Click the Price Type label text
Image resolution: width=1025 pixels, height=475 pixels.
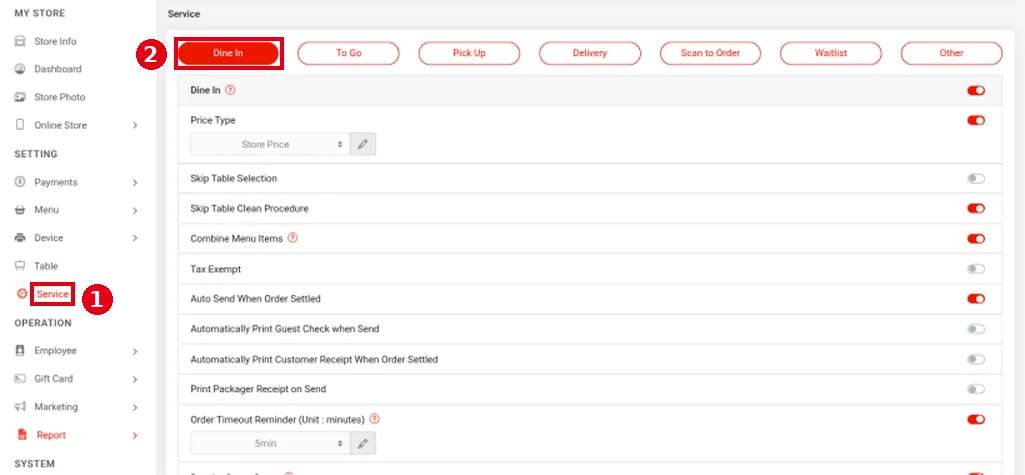tap(213, 120)
